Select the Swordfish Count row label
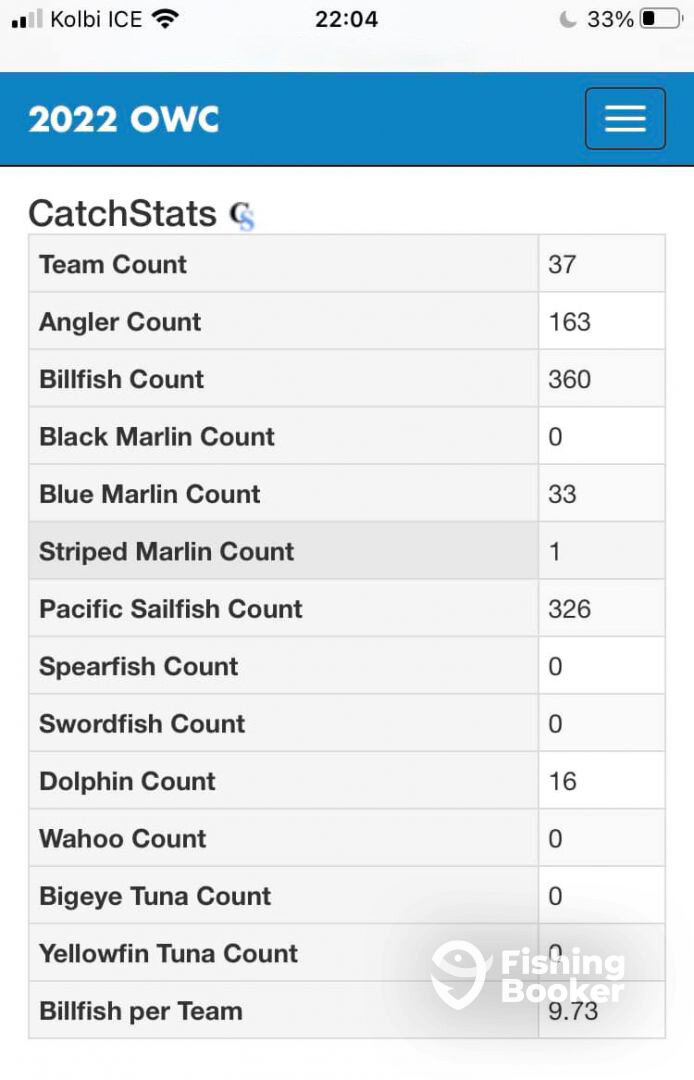694x1080 pixels. (142, 724)
